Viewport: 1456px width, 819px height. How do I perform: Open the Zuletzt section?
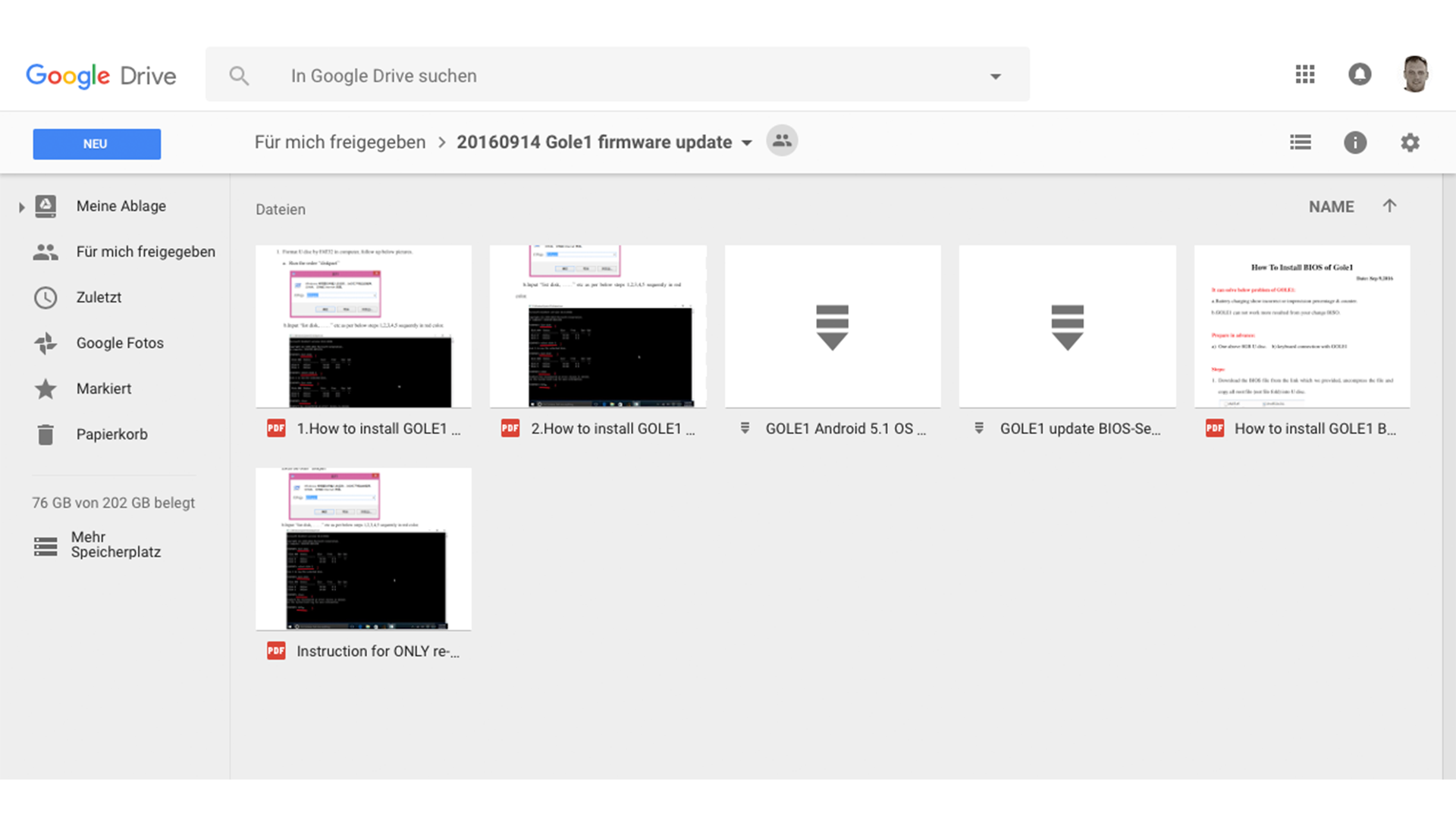99,297
